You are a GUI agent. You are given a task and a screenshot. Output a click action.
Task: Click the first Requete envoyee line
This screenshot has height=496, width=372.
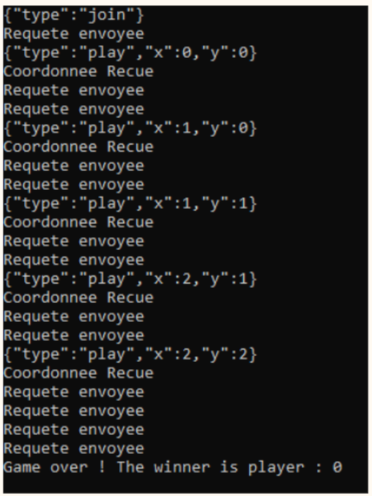pyautogui.click(x=74, y=34)
